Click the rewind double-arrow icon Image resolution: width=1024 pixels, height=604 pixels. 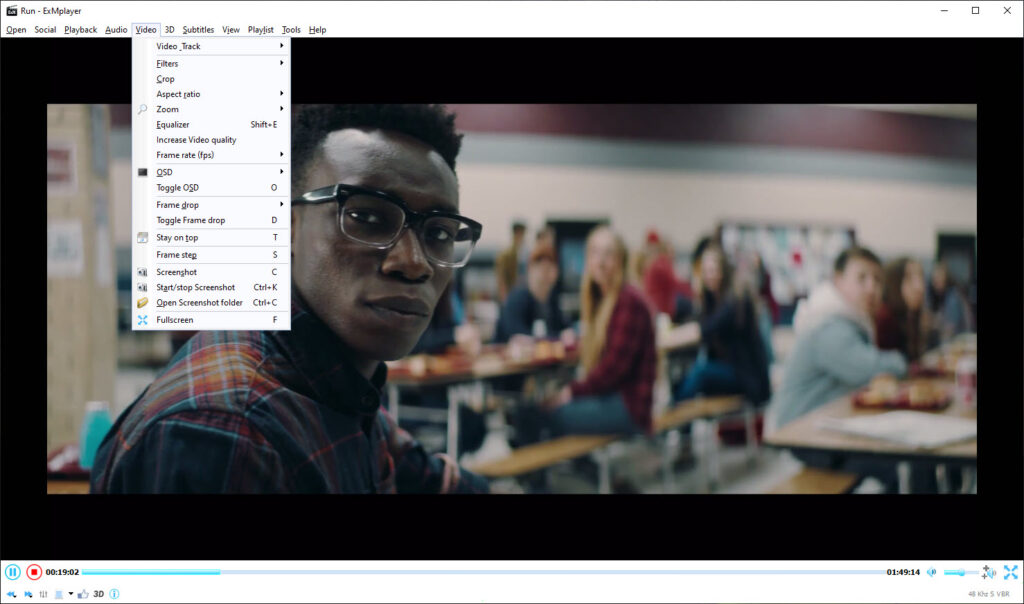tap(11, 594)
